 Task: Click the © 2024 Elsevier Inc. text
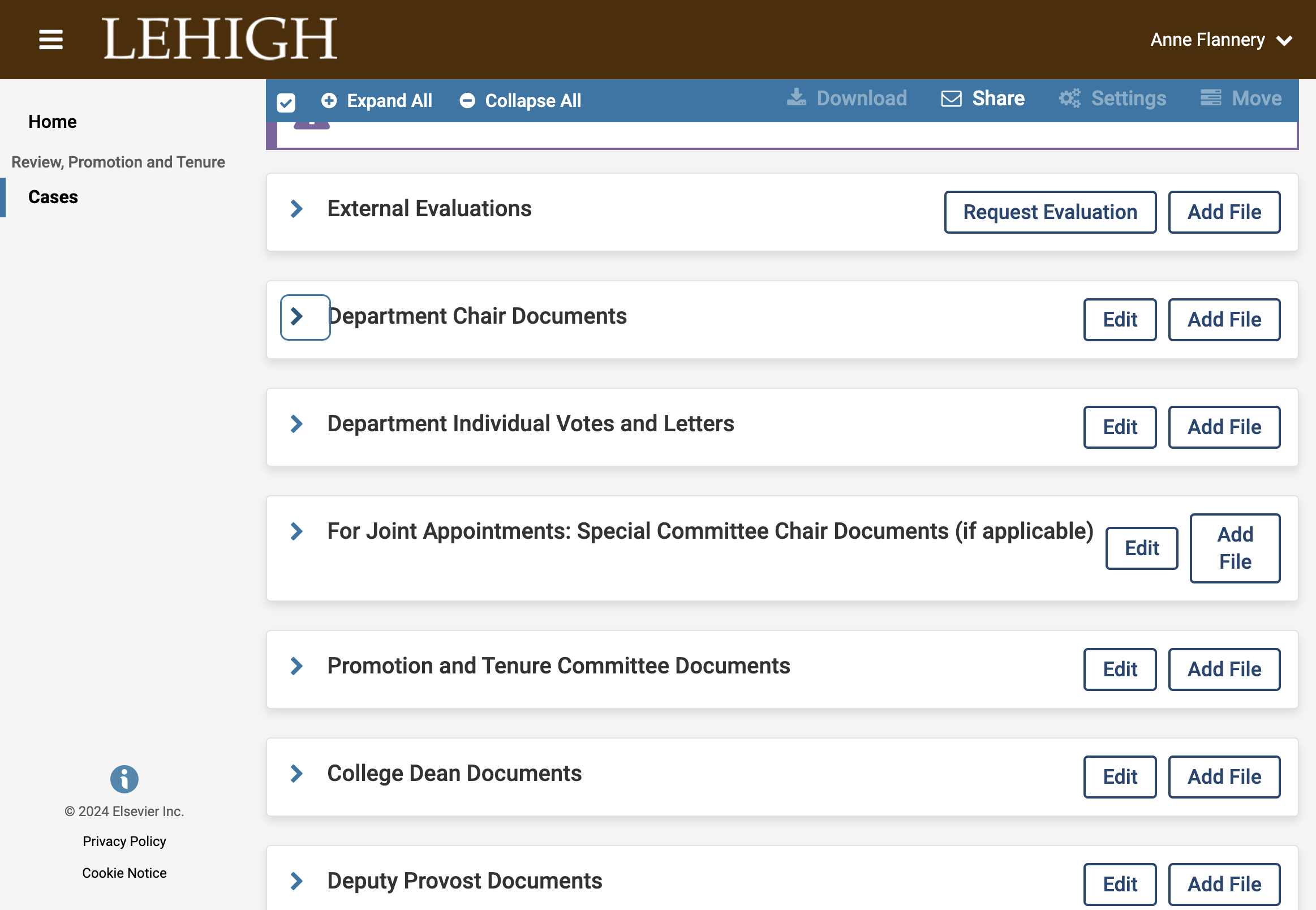[124, 812]
